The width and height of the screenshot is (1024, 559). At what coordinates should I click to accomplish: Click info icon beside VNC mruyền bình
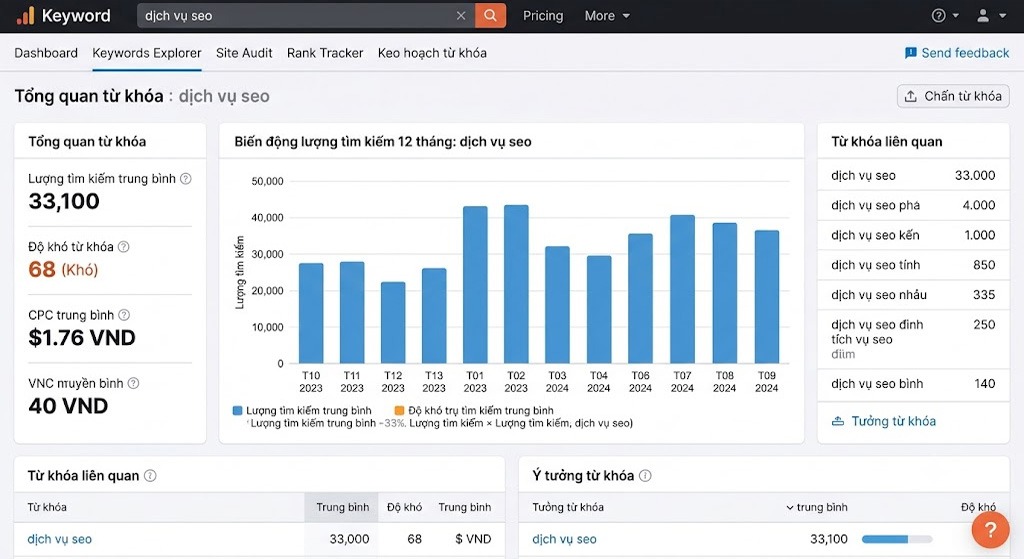[x=133, y=383]
